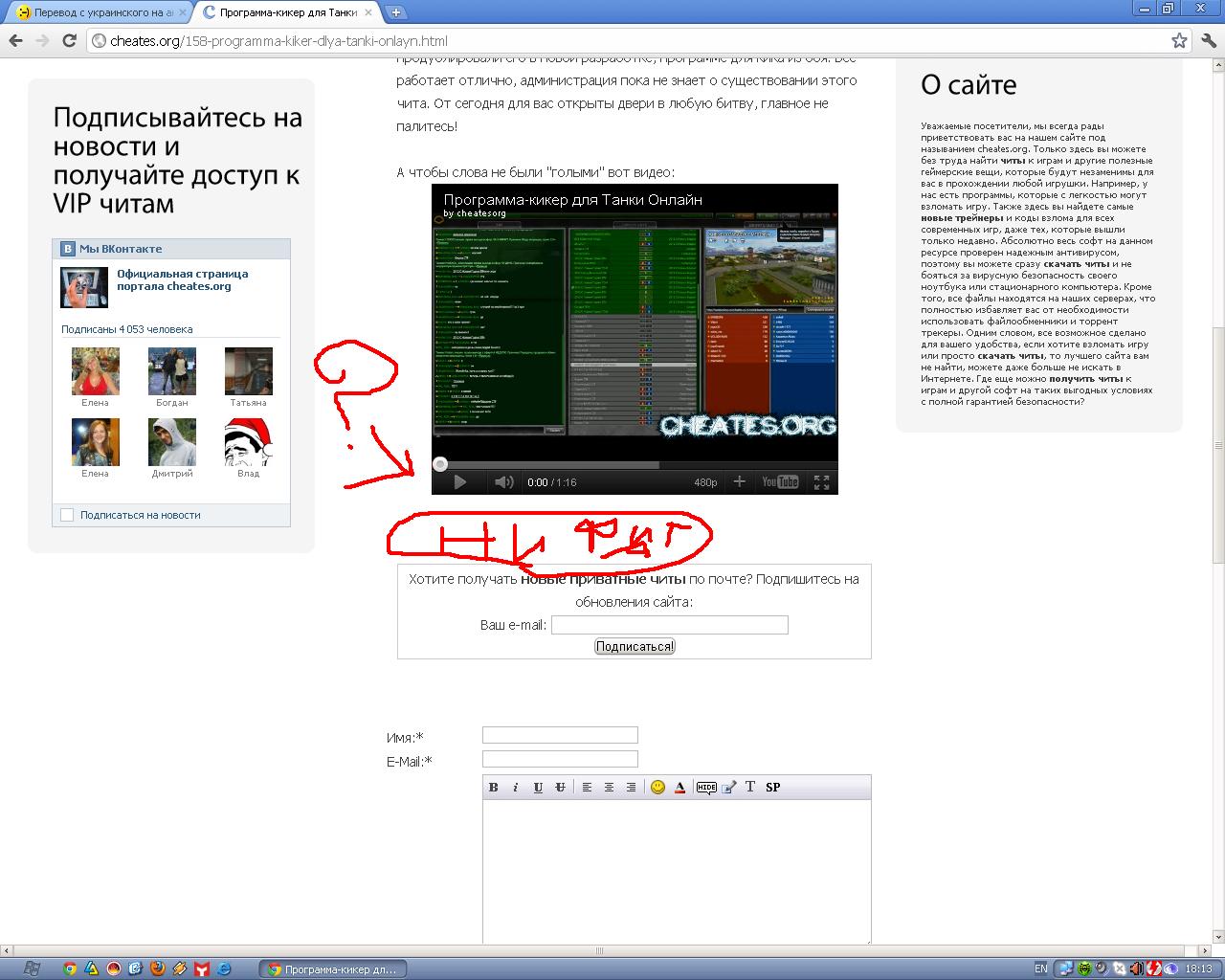This screenshot has width=1225, height=980.
Task: Insert a smiley emoticon in the comment
Action: pyautogui.click(x=657, y=787)
